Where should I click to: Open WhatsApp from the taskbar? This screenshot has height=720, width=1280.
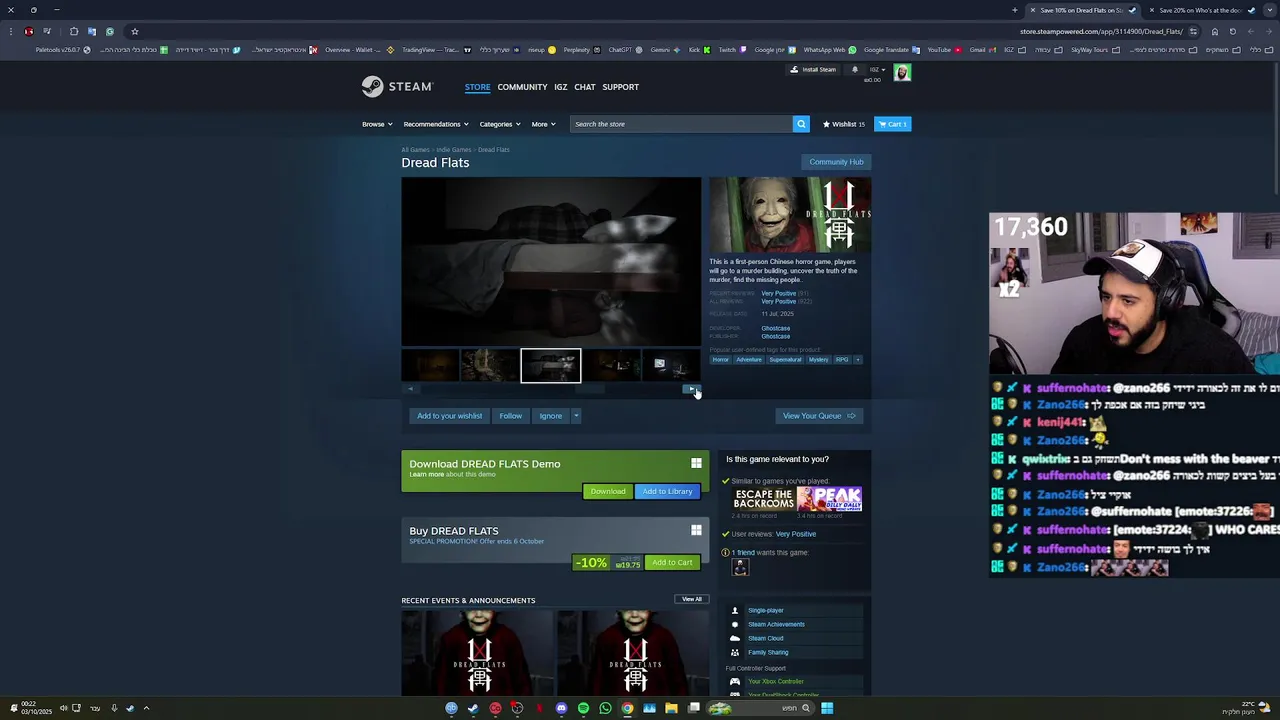605,708
